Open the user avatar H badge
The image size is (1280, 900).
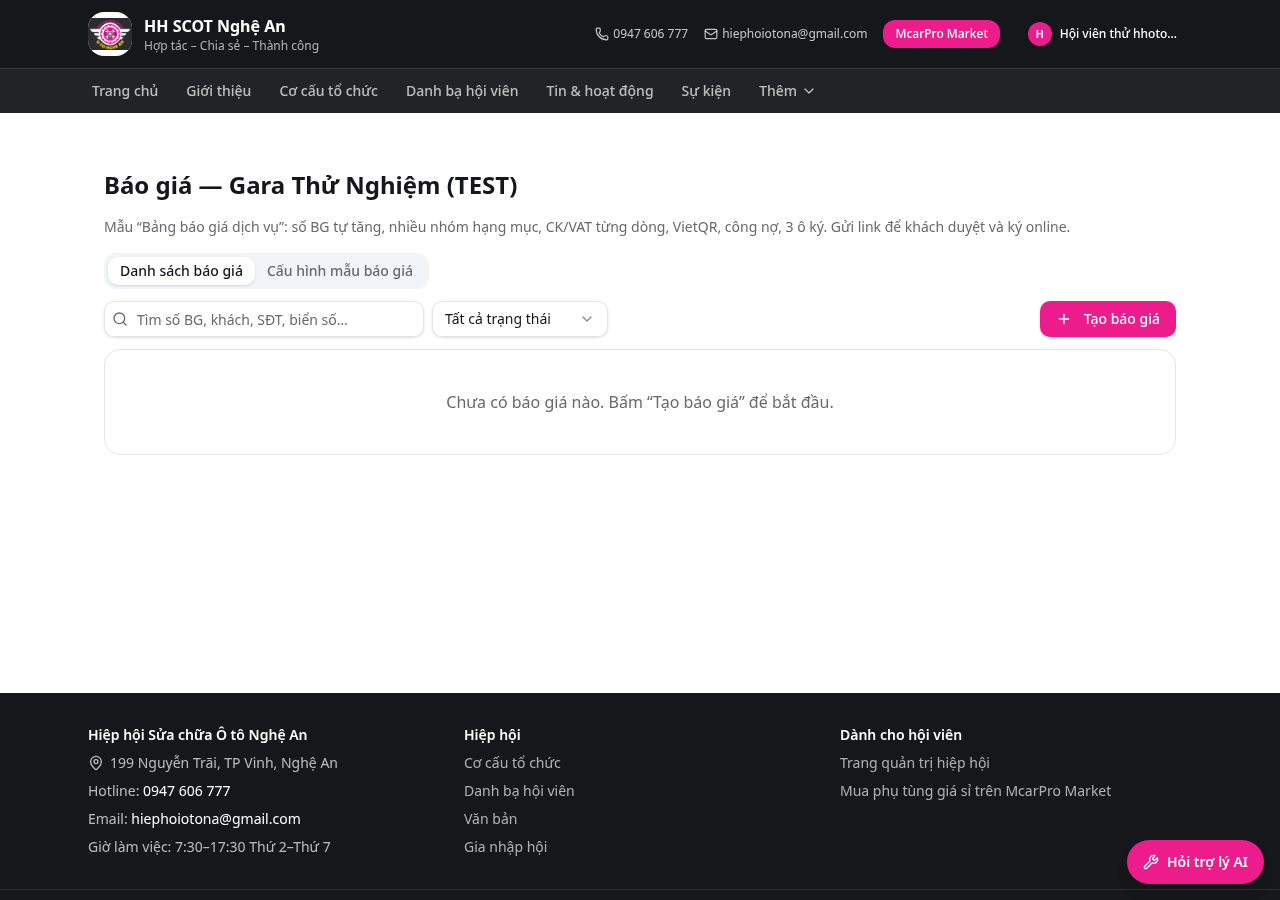(x=1040, y=34)
